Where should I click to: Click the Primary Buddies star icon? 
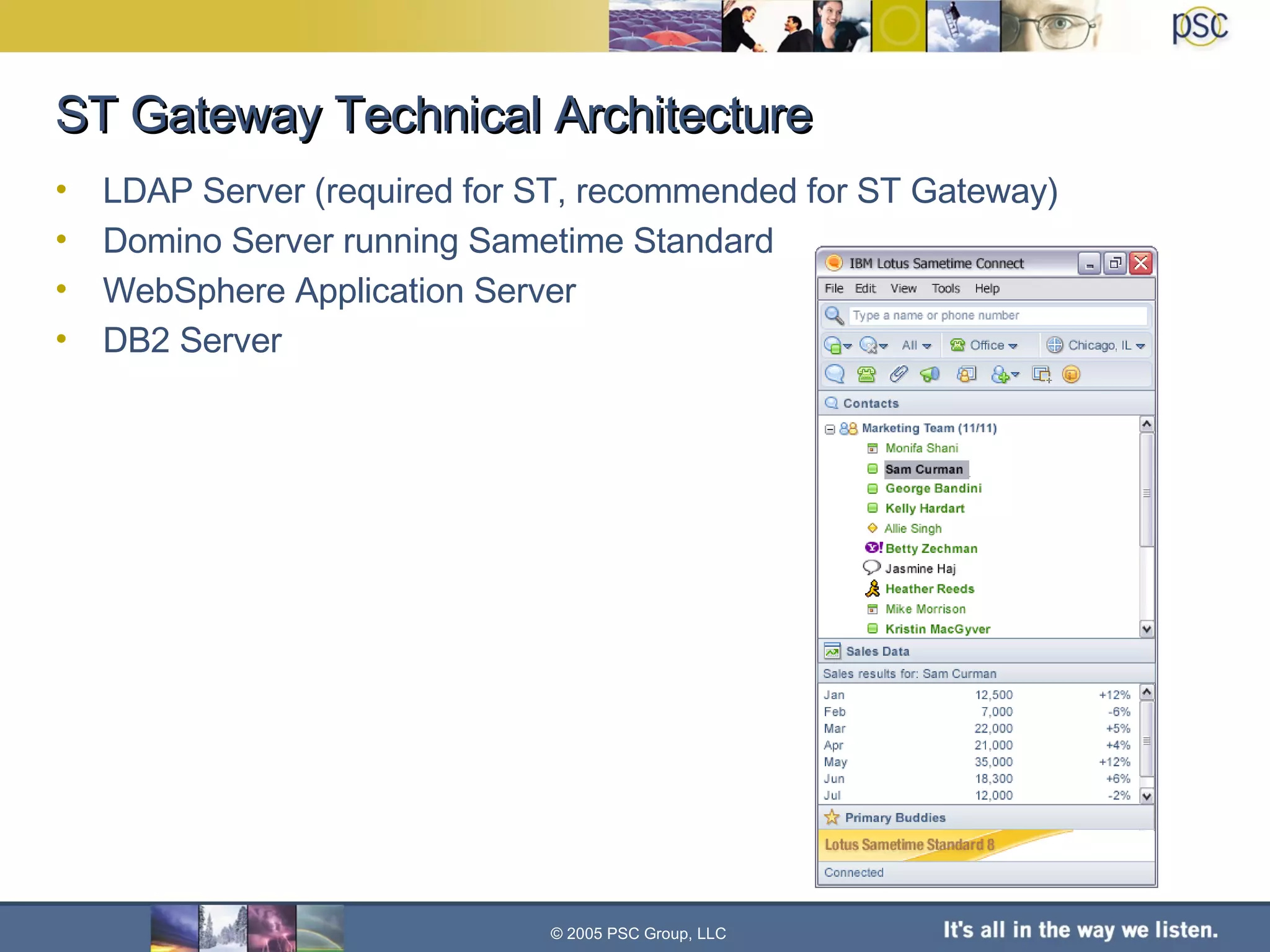832,817
